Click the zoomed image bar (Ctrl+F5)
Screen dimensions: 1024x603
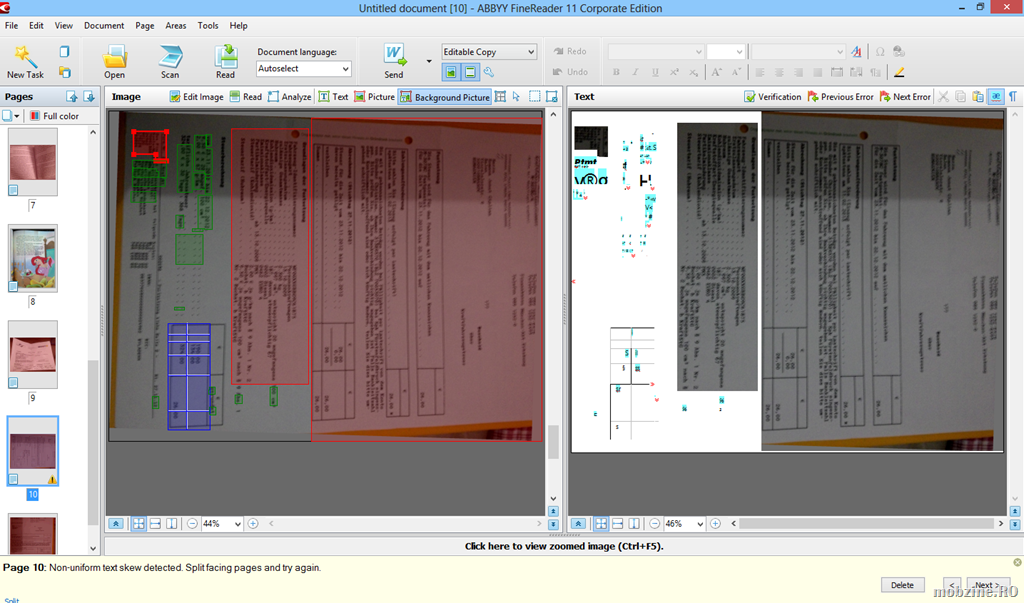(x=564, y=546)
